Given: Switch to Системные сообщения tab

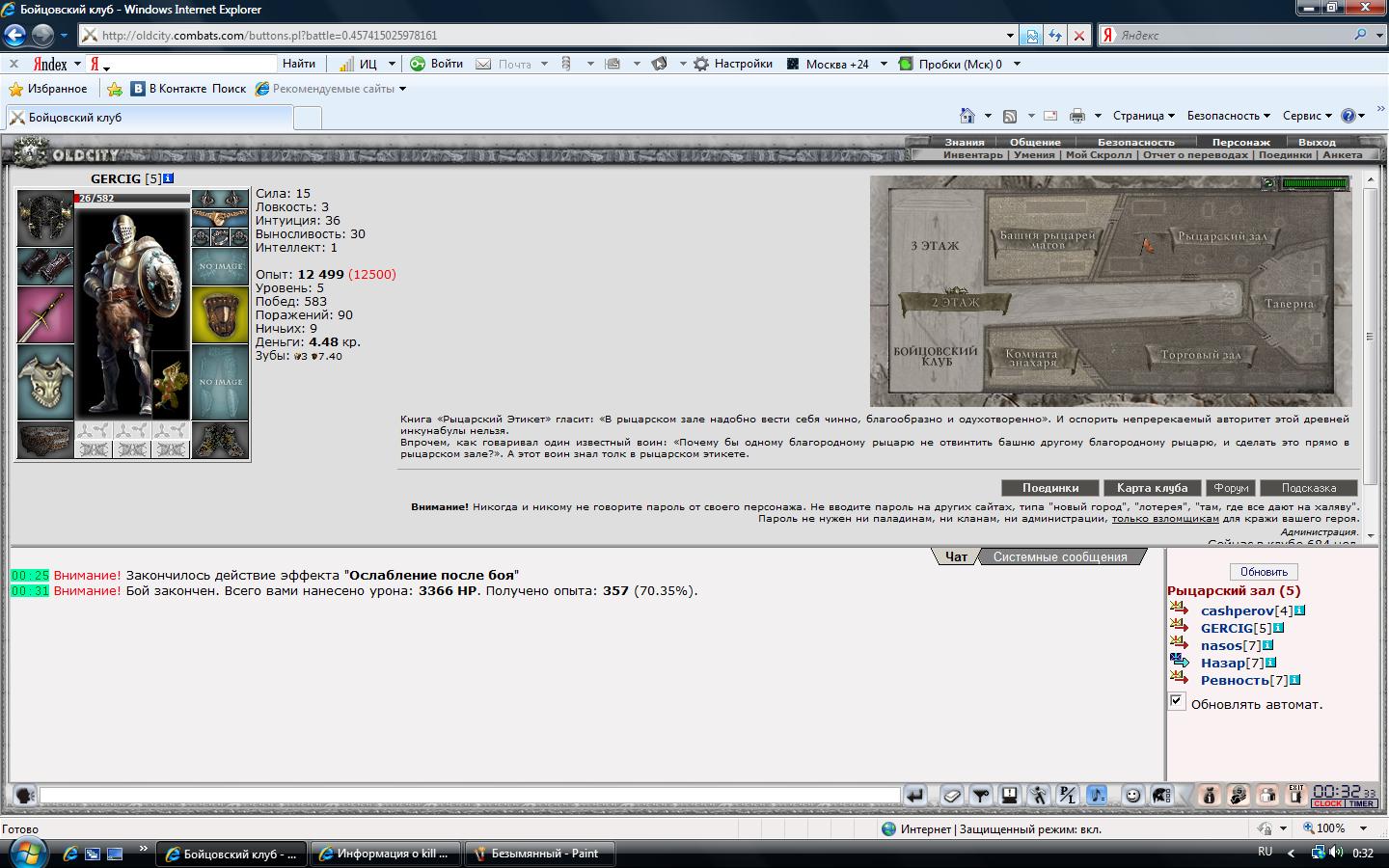Looking at the screenshot, I should tap(1060, 556).
